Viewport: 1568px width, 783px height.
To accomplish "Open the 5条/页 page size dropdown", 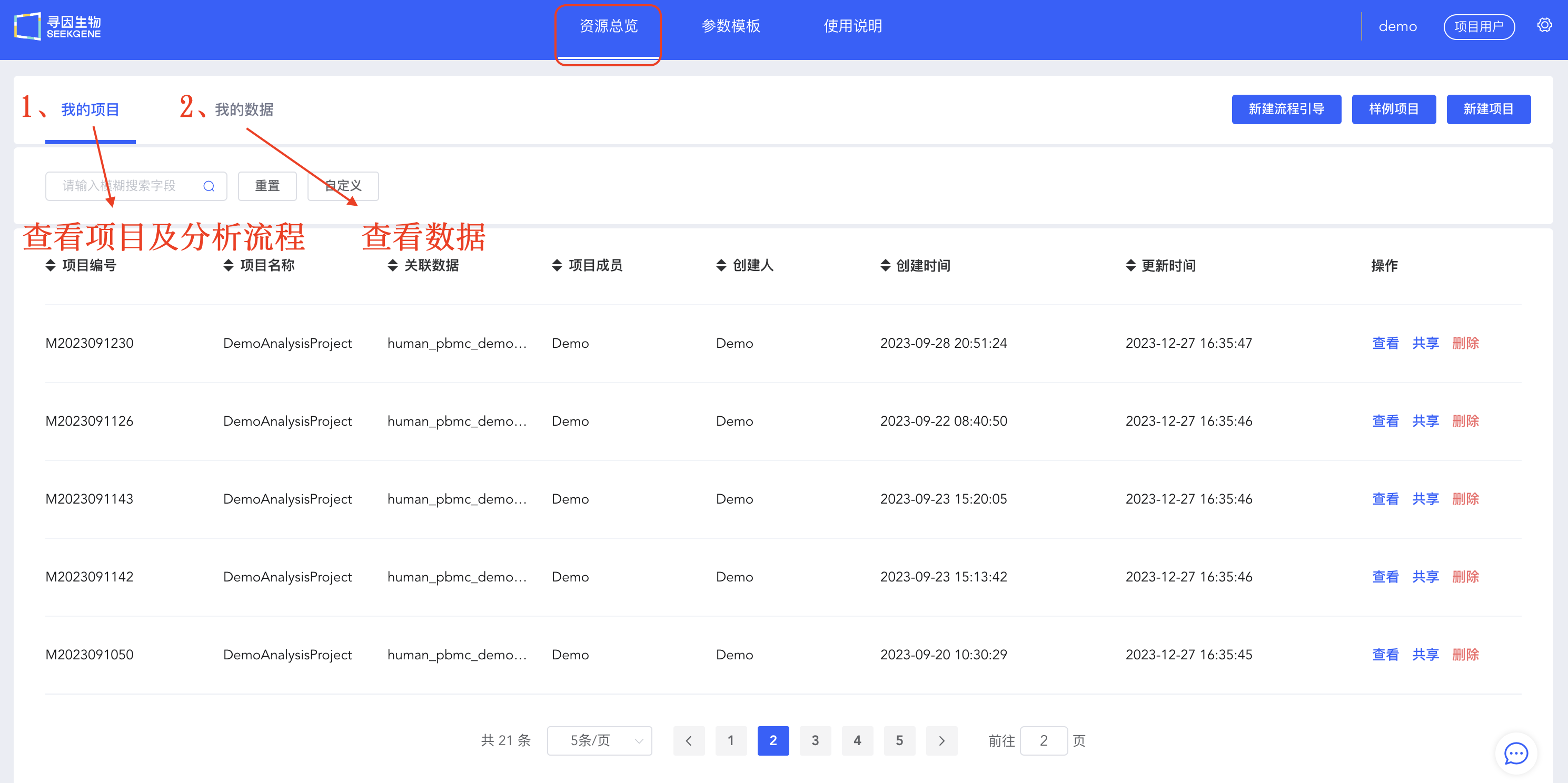I will 600,740.
